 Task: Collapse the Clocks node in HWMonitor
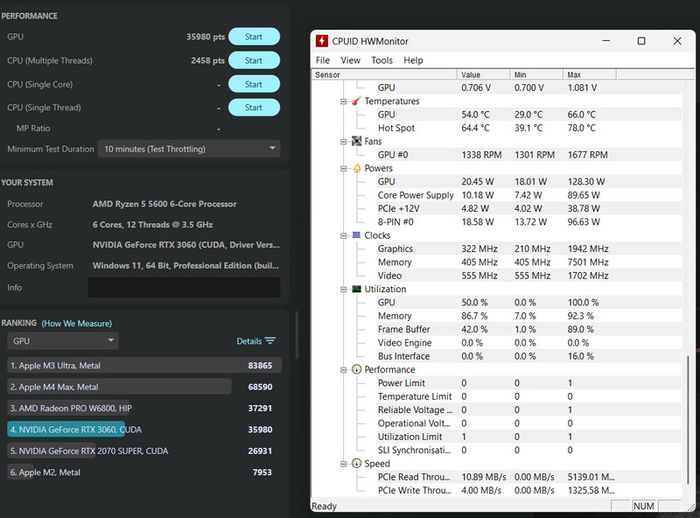click(x=343, y=235)
